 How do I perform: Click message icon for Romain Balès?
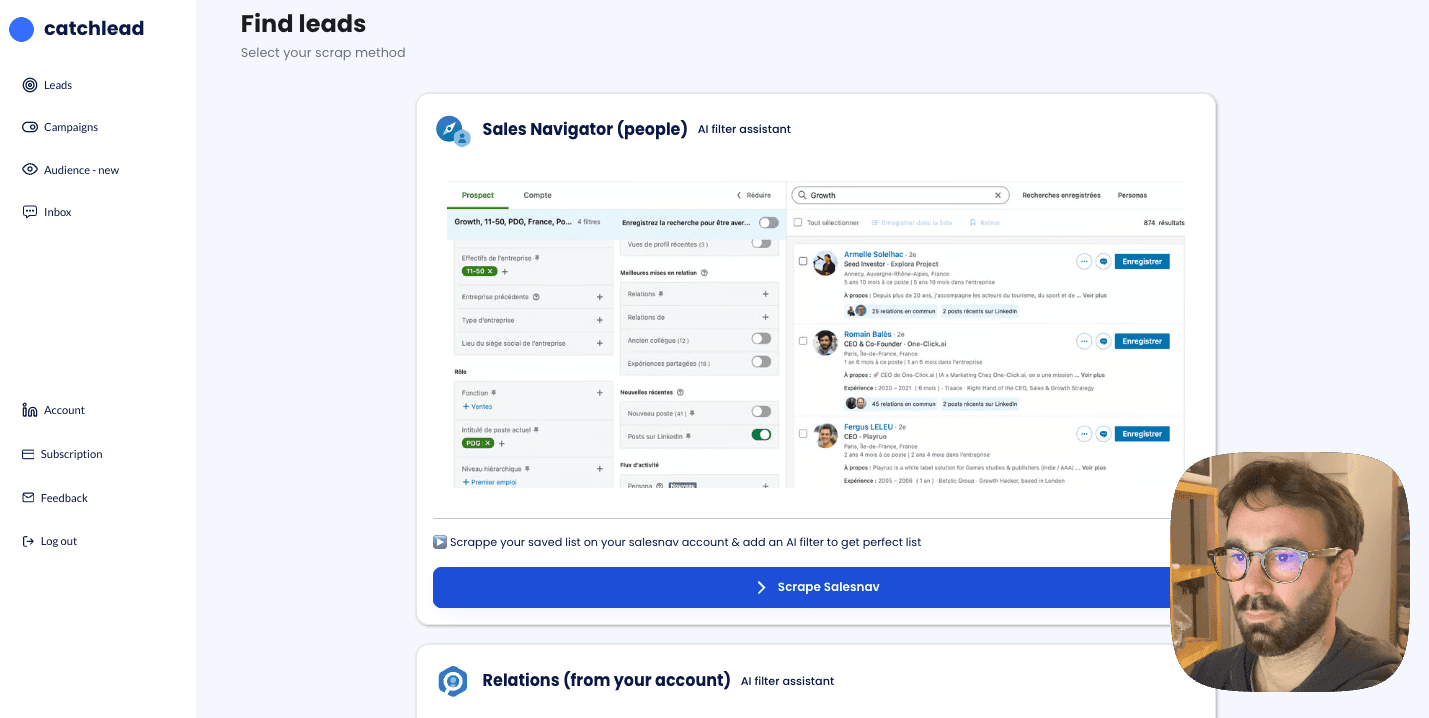click(x=1104, y=341)
